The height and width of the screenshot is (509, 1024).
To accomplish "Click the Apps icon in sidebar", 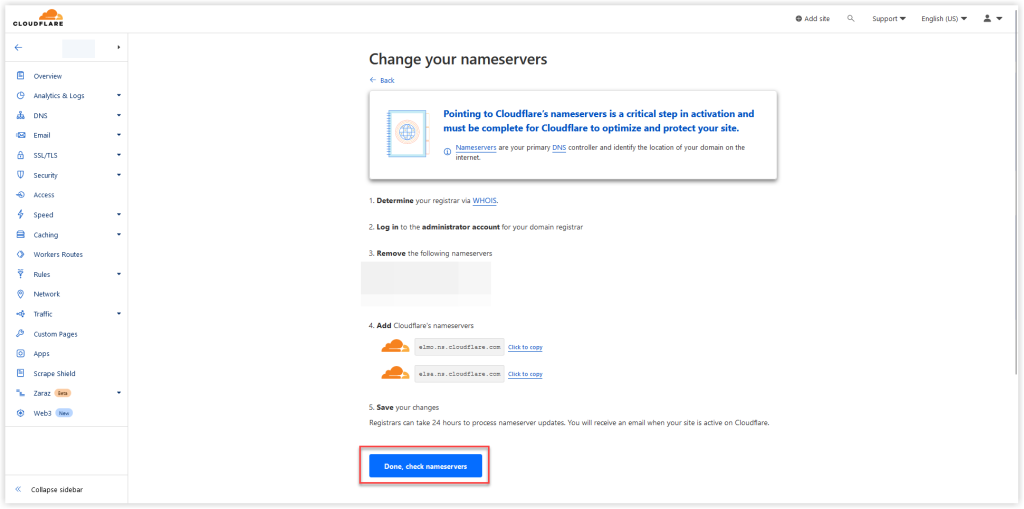I will pos(20,353).
